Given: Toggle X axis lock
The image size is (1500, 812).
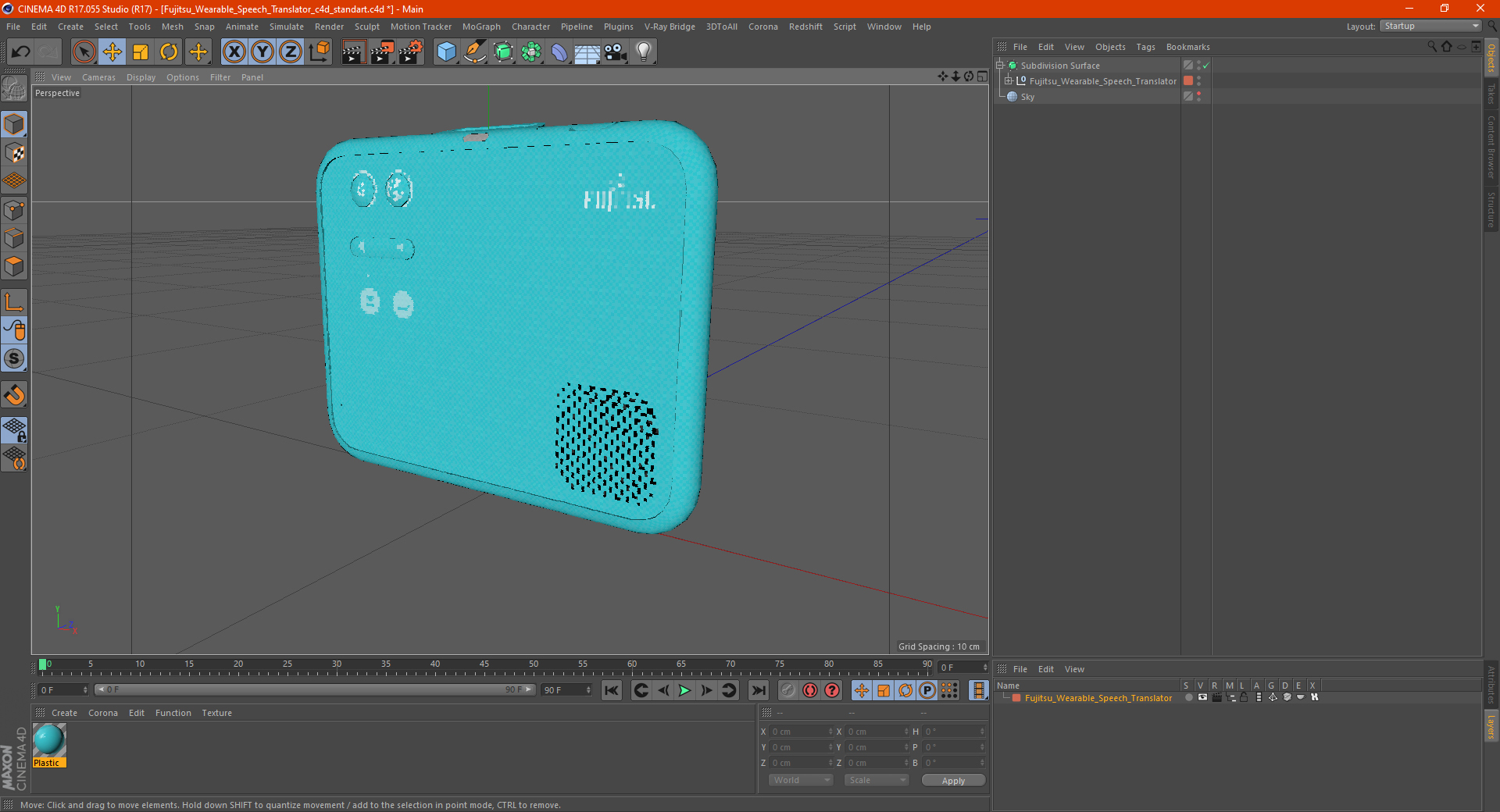Looking at the screenshot, I should [234, 52].
